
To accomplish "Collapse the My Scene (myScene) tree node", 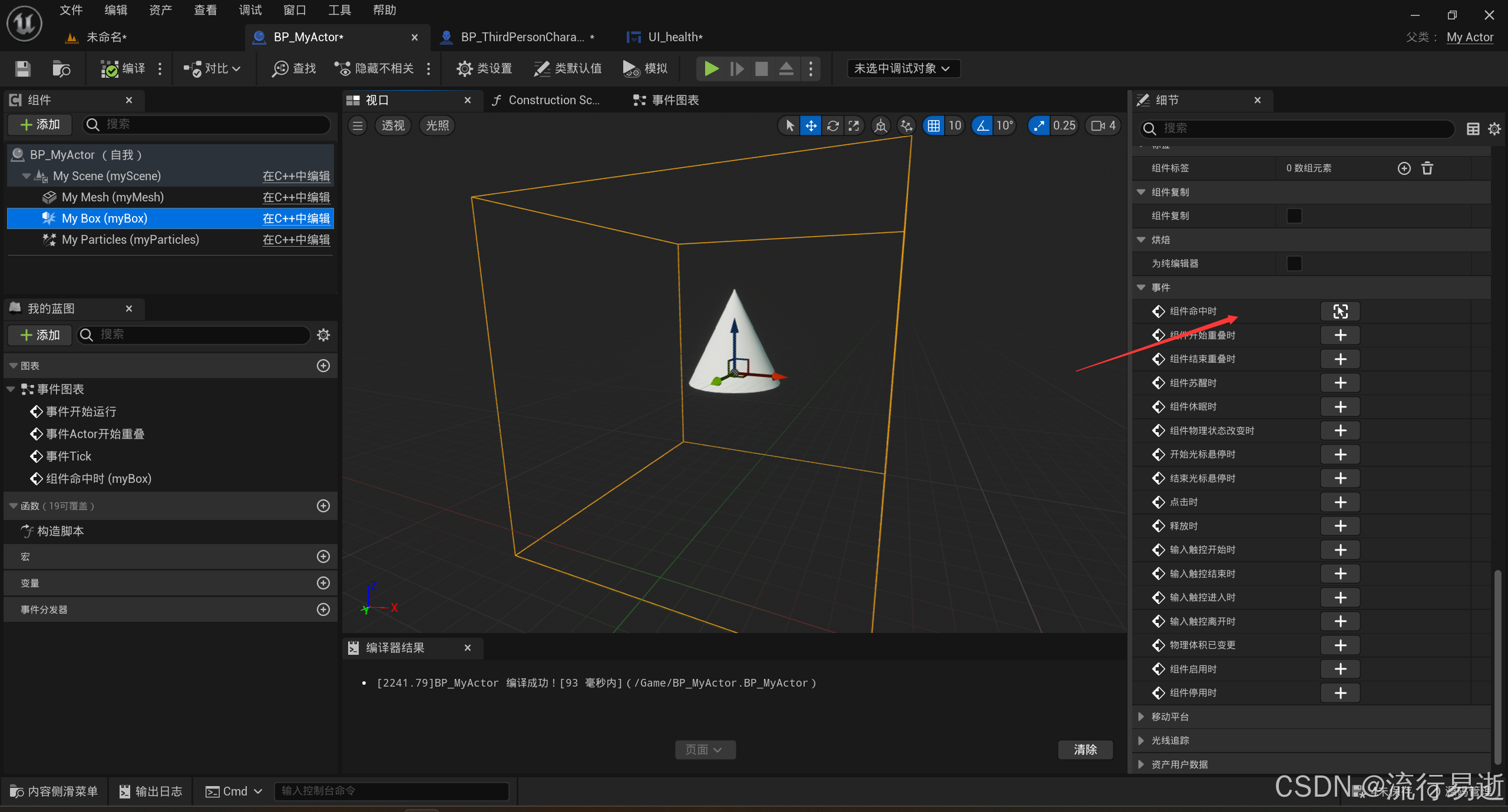I will pos(25,176).
